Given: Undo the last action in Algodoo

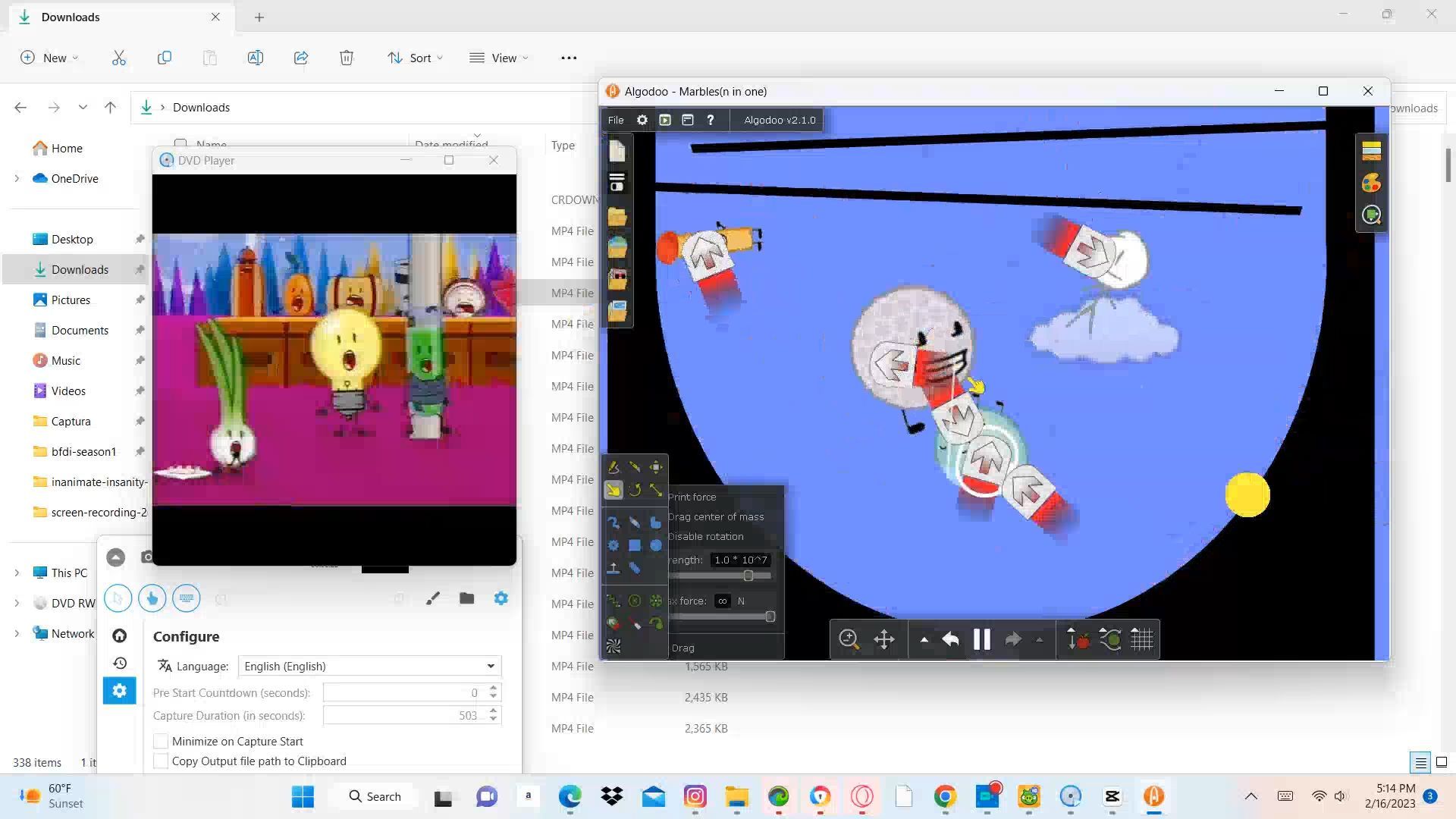Looking at the screenshot, I should click(x=950, y=639).
